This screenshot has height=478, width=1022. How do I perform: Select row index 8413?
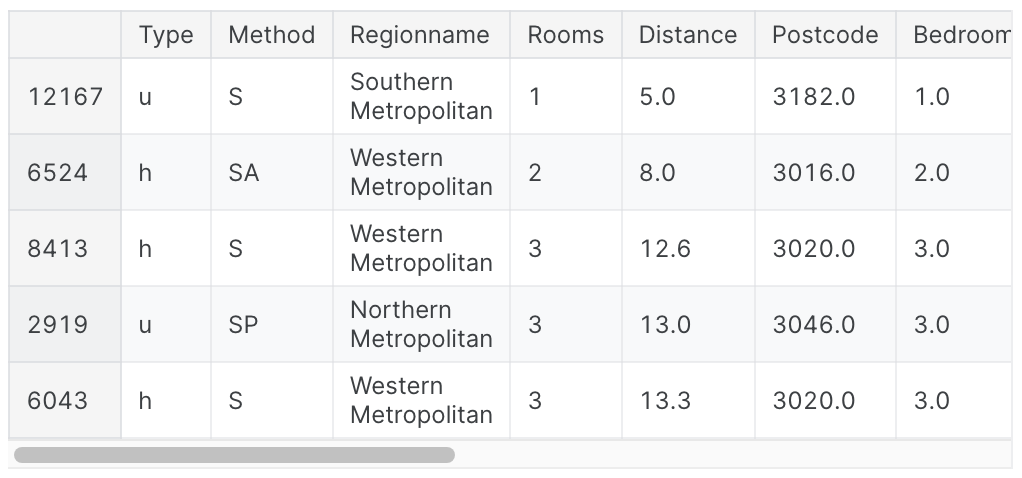pyautogui.click(x=65, y=248)
